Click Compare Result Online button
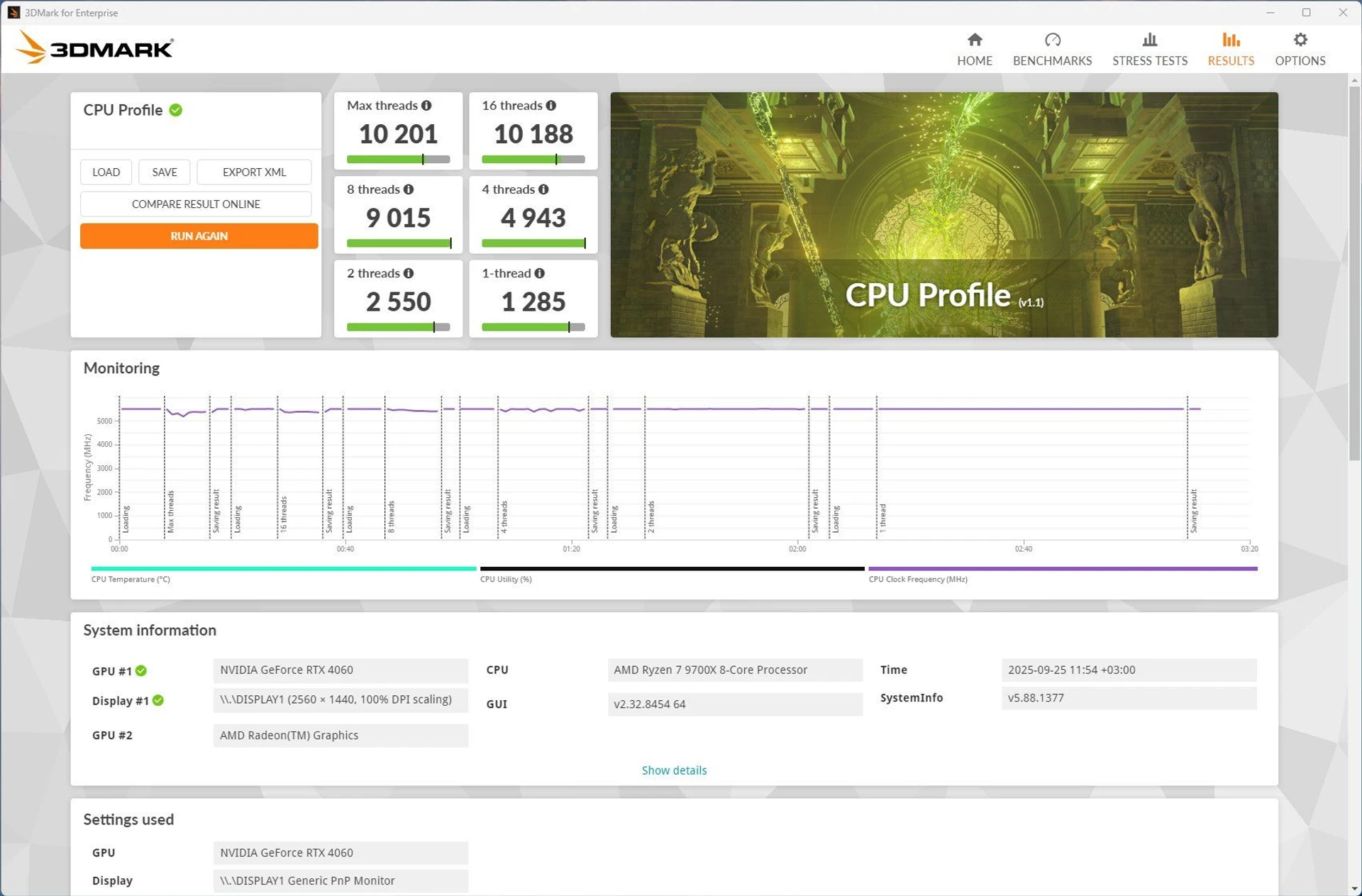The height and width of the screenshot is (896, 1362). click(196, 204)
